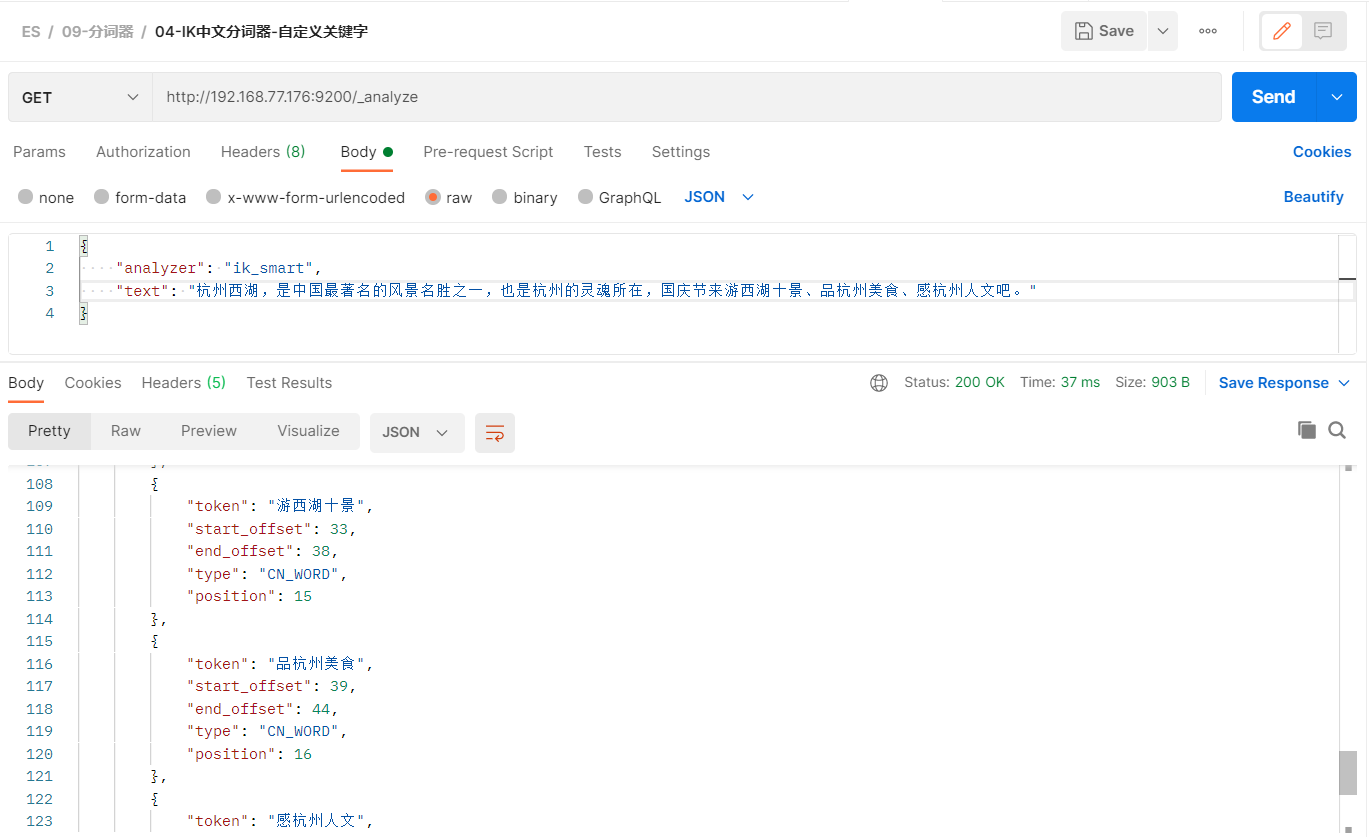The image size is (1369, 837).
Task: Click the network globe icon
Action: click(879, 383)
